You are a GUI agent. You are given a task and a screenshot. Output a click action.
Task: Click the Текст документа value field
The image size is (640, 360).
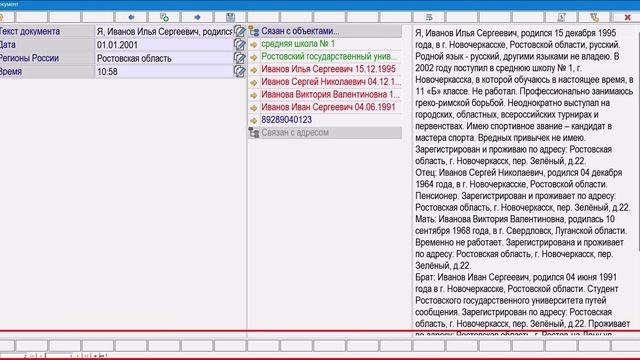pyautogui.click(x=164, y=31)
